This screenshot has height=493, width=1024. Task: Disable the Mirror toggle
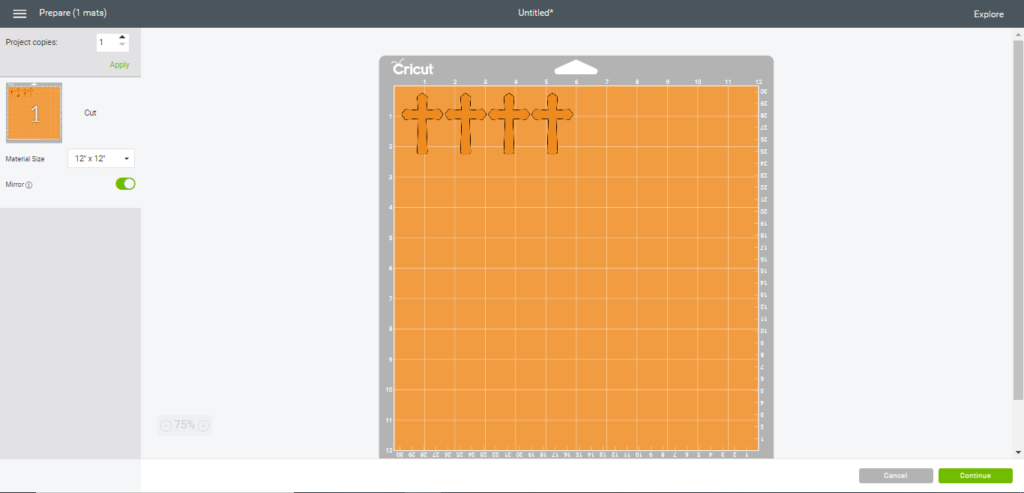click(x=125, y=184)
